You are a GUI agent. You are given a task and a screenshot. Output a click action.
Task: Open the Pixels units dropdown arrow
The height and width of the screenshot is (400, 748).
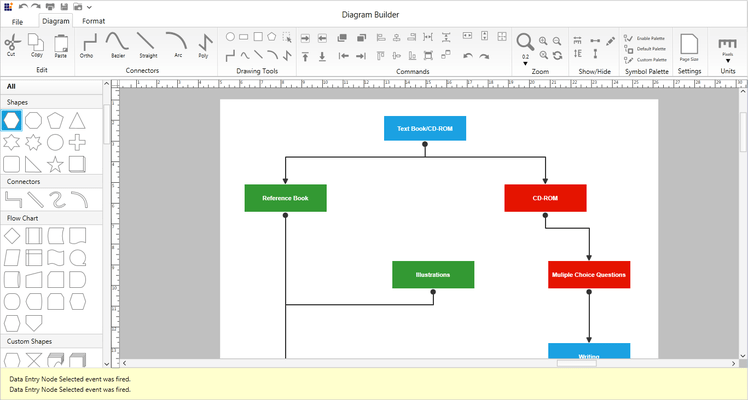(x=728, y=61)
